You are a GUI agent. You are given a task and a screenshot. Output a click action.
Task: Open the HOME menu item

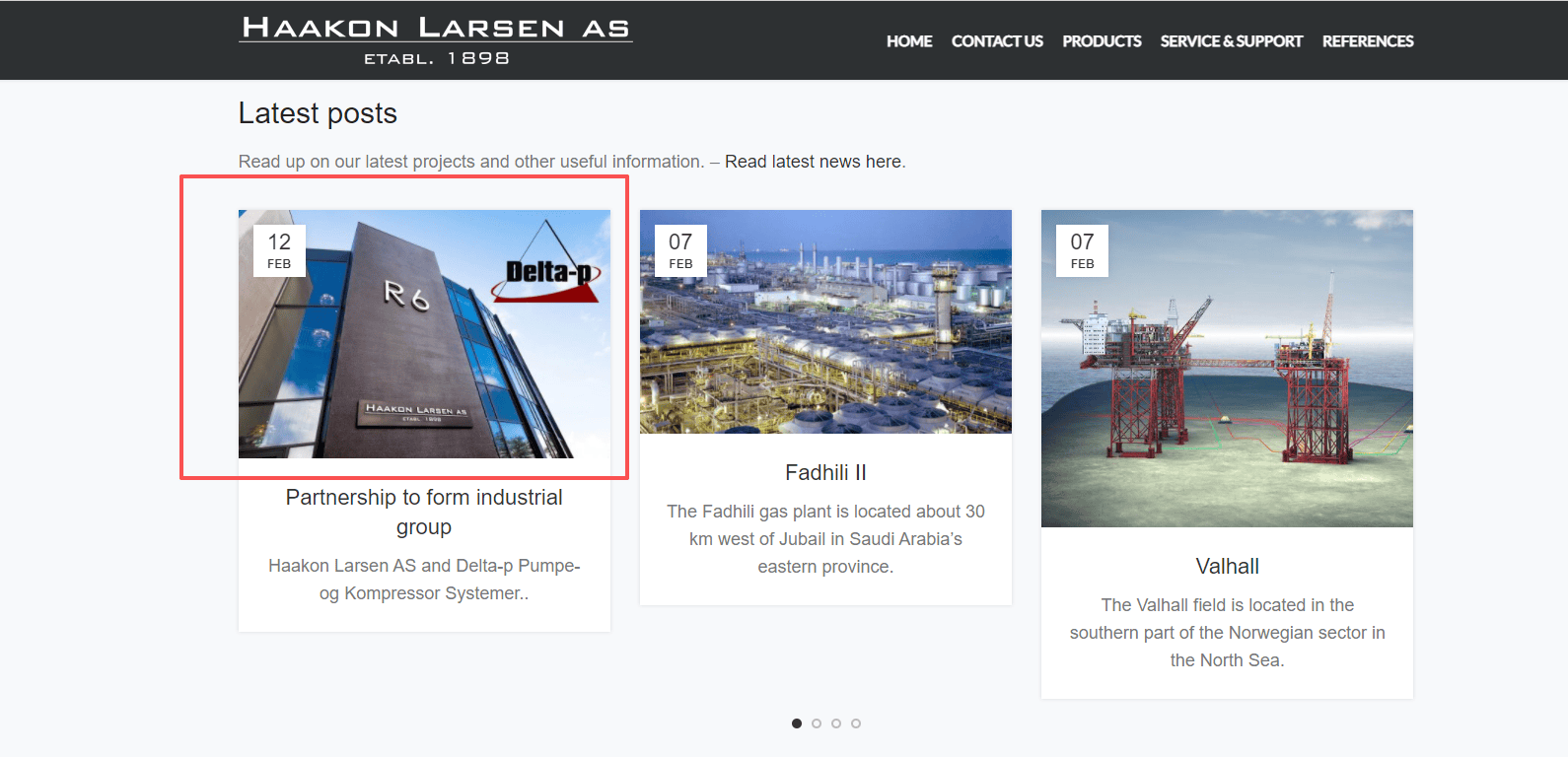[909, 41]
